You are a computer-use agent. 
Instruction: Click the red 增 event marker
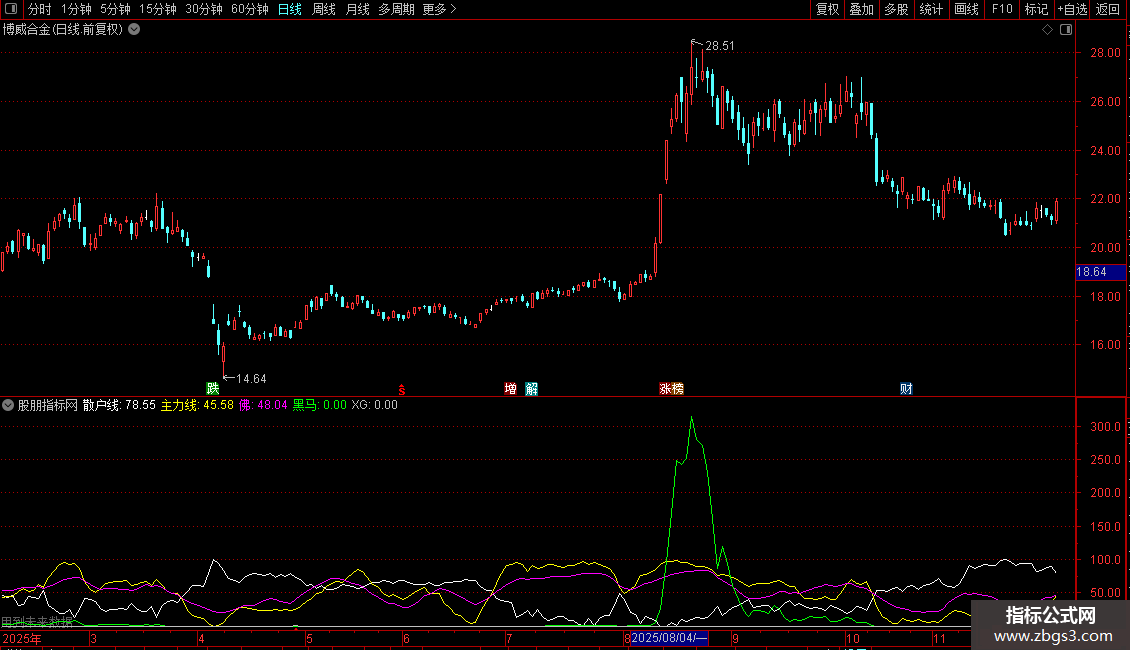[510, 388]
